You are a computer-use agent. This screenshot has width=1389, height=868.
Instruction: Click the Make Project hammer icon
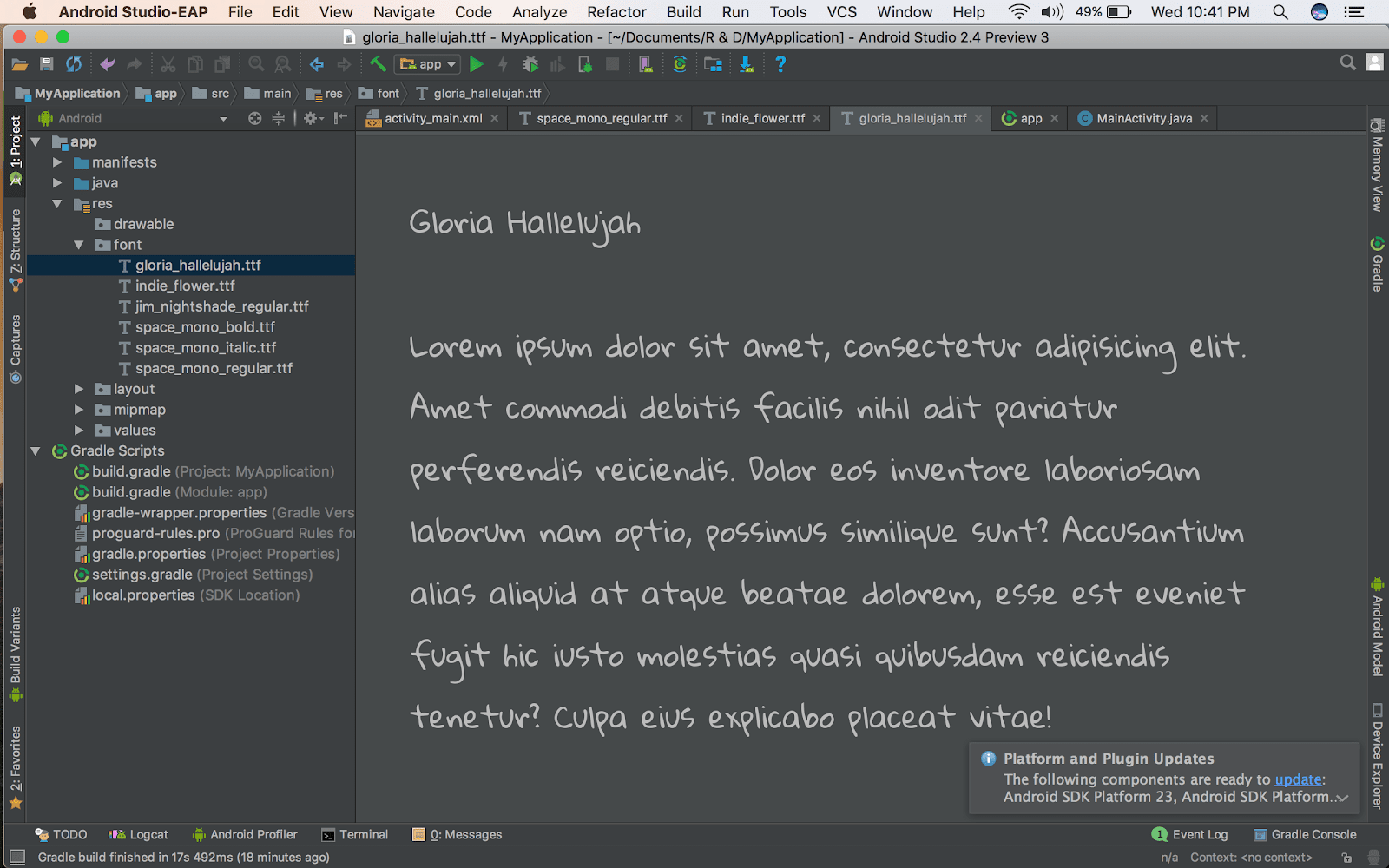(378, 64)
